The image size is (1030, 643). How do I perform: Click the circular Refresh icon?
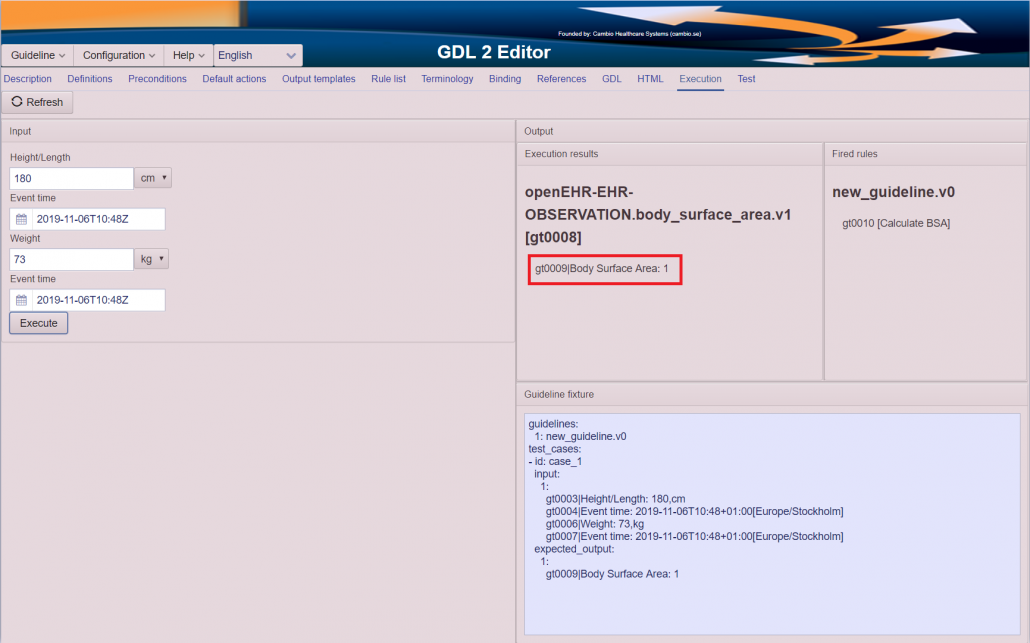(x=16, y=102)
